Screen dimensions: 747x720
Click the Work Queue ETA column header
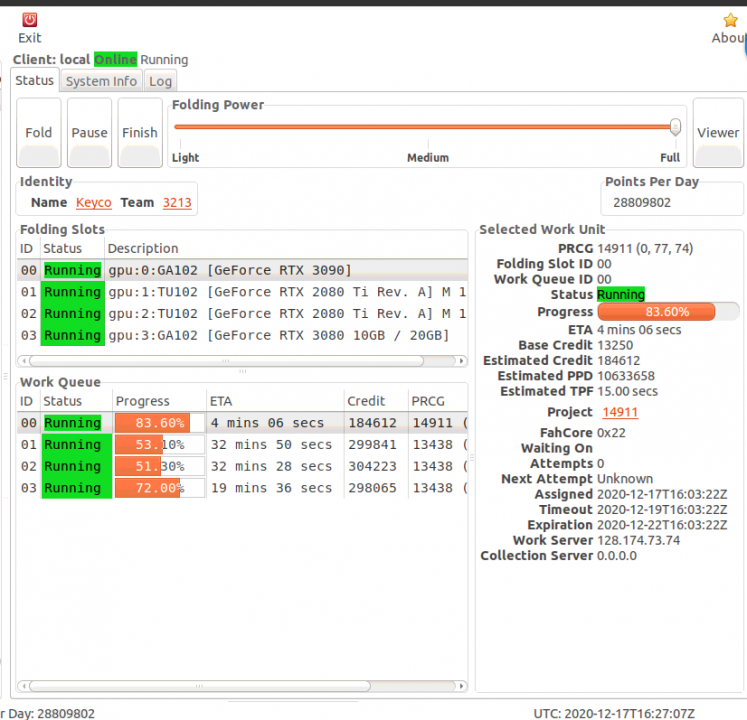[x=275, y=401]
